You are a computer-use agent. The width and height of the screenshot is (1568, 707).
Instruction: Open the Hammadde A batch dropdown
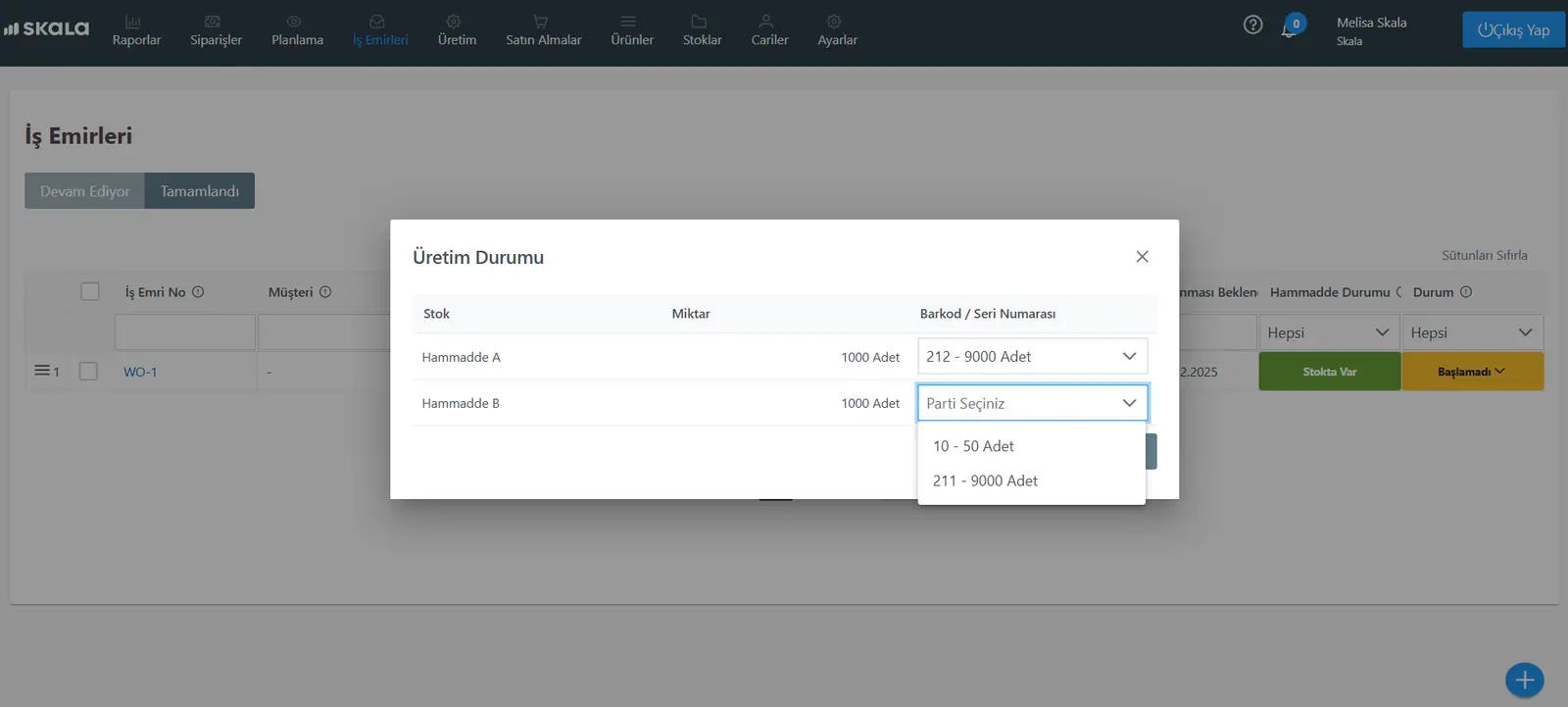point(1032,356)
